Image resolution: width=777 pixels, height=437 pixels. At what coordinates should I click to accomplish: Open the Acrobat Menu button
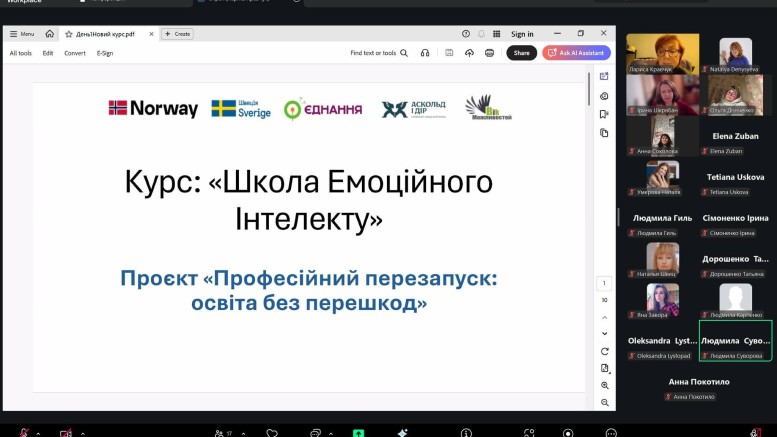tap(22, 34)
